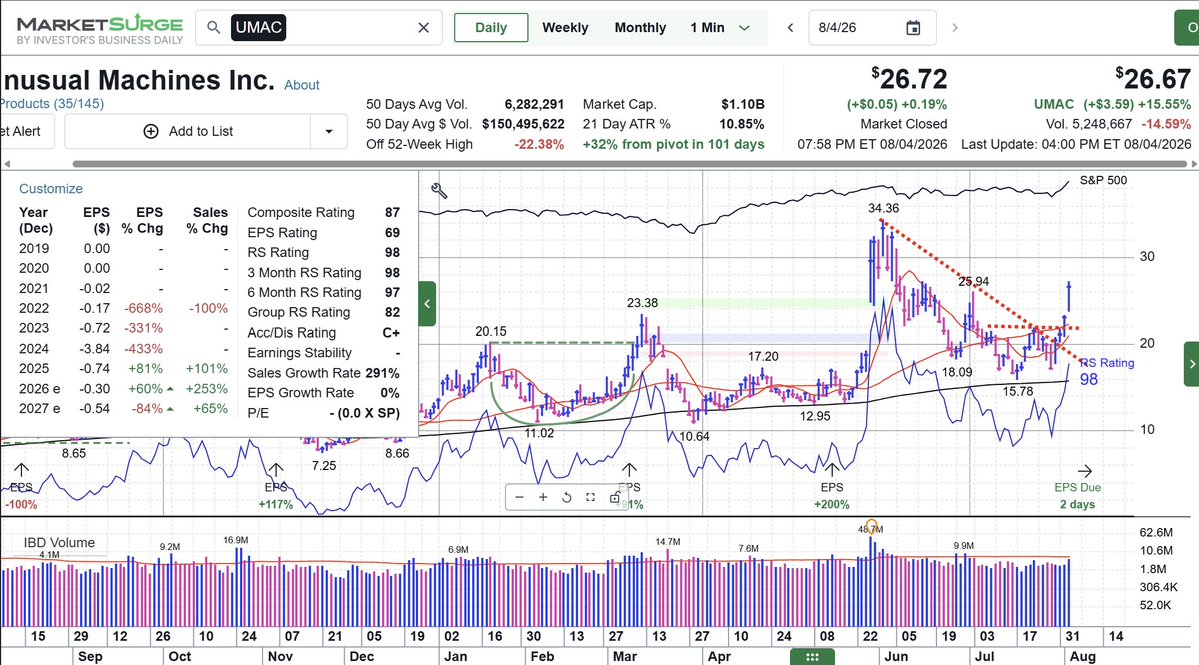Switch to the Monthly chart
Screen dimensions: 1199x665
[640, 28]
